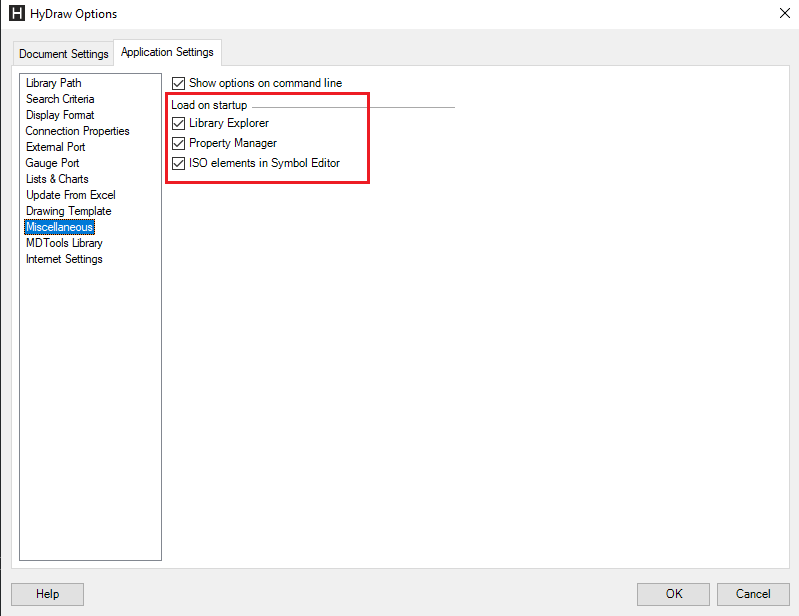Switch to the Document Settings tab
Image resolution: width=799 pixels, height=616 pixels.
64,54
